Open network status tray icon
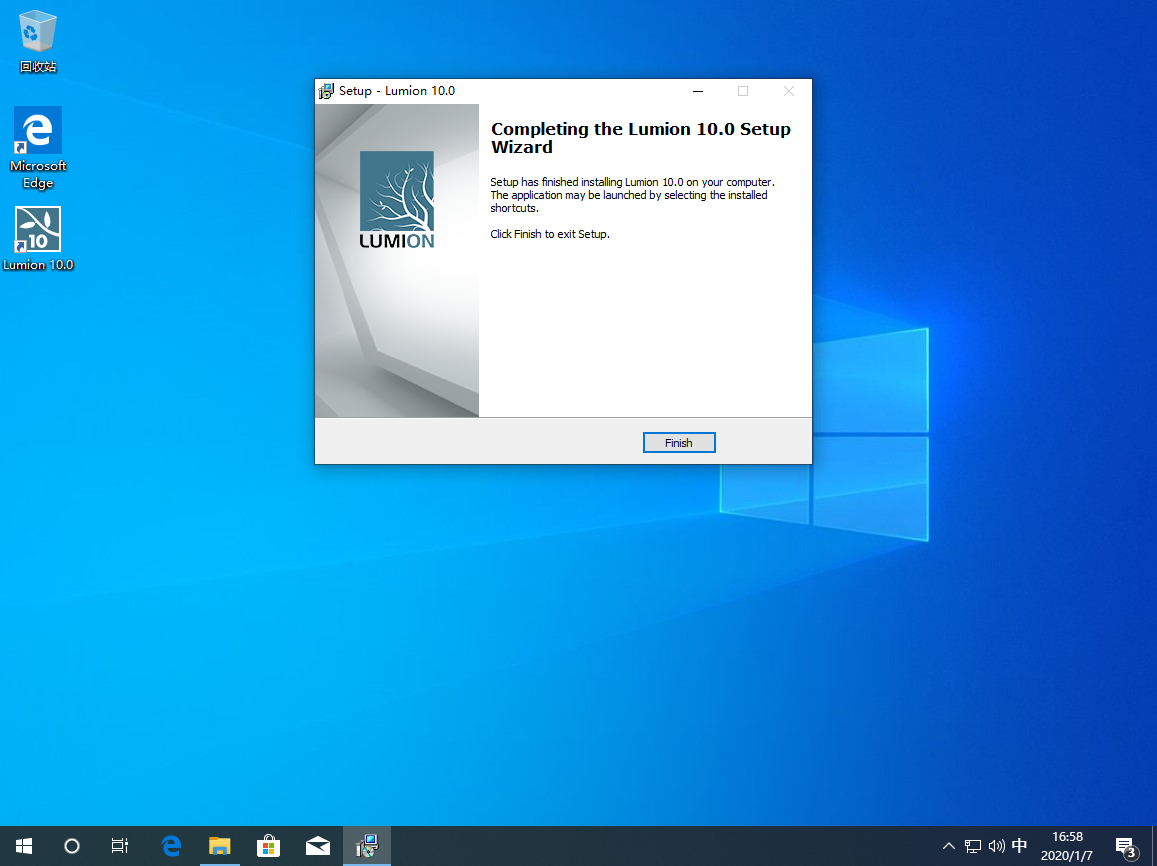The width and height of the screenshot is (1157, 866). click(x=973, y=846)
